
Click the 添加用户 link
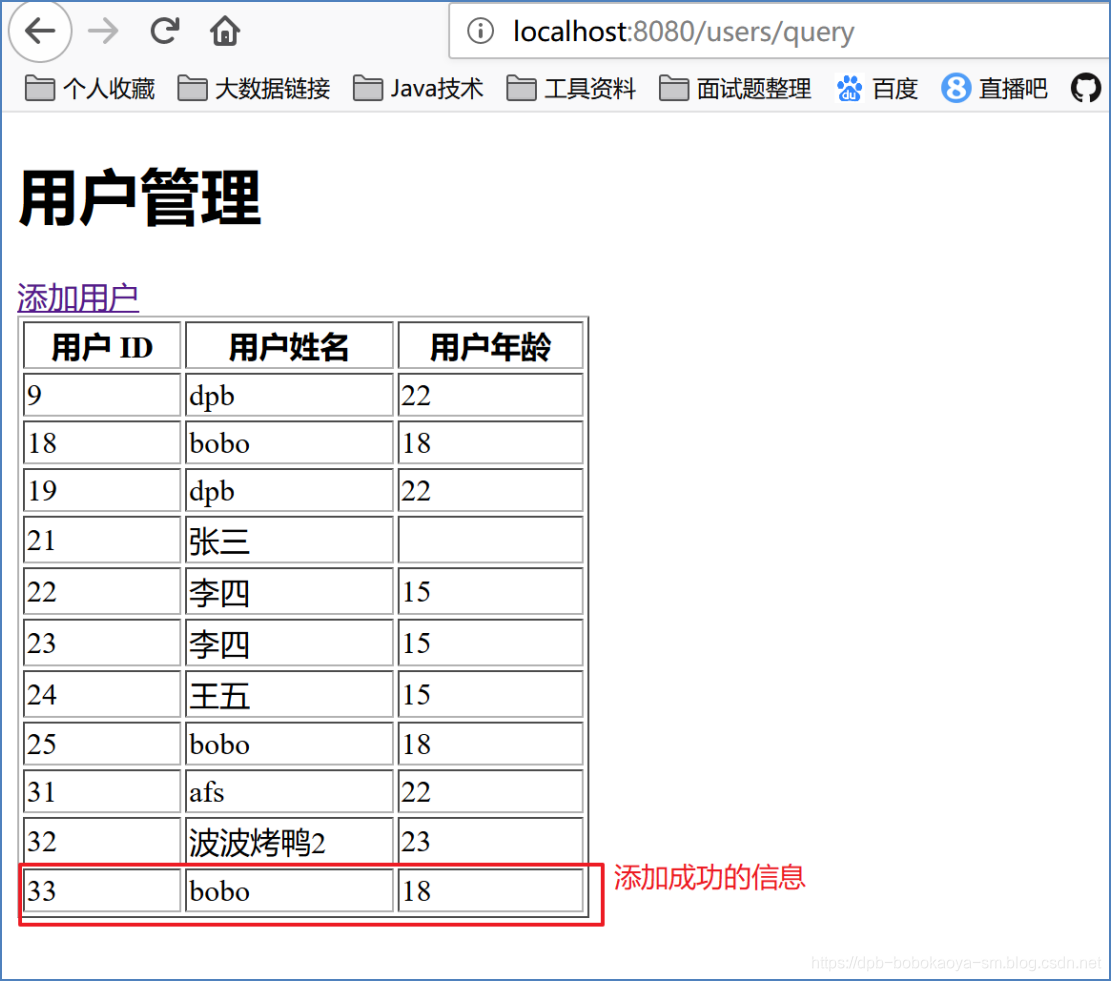point(78,298)
